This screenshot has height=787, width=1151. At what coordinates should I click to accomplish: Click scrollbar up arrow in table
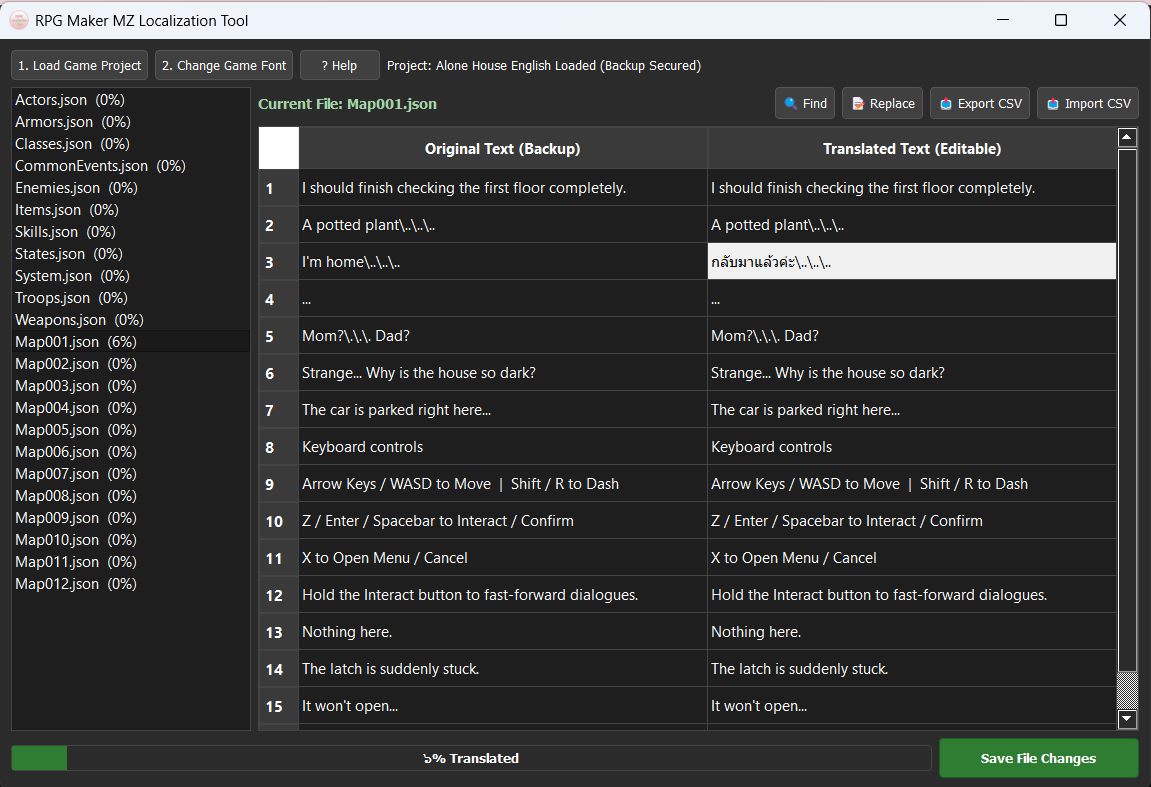1127,137
